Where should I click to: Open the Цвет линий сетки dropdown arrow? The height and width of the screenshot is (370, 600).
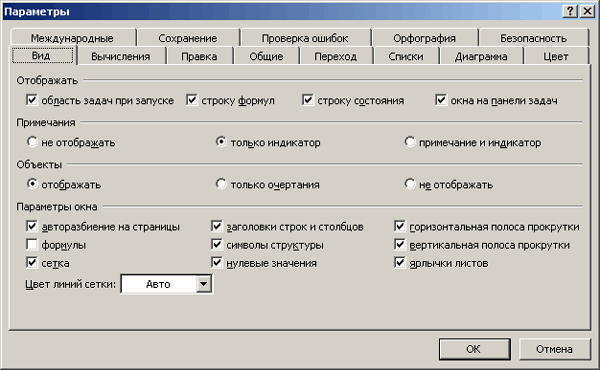204,284
